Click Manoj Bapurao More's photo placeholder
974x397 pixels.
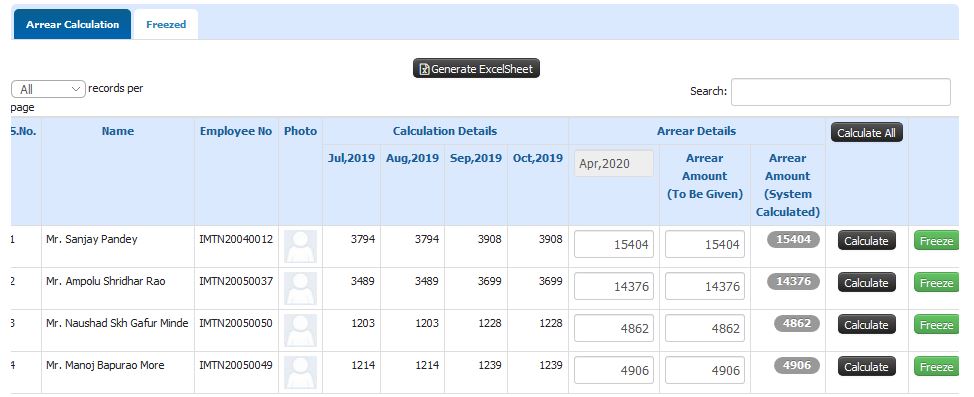[301, 372]
